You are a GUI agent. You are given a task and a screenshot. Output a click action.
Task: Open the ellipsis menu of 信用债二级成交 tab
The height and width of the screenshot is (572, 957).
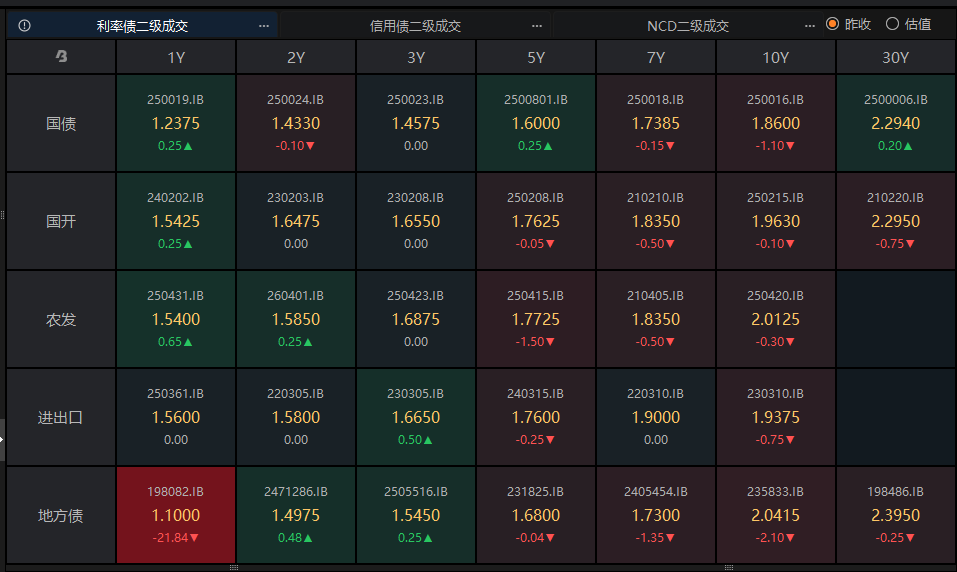537,25
